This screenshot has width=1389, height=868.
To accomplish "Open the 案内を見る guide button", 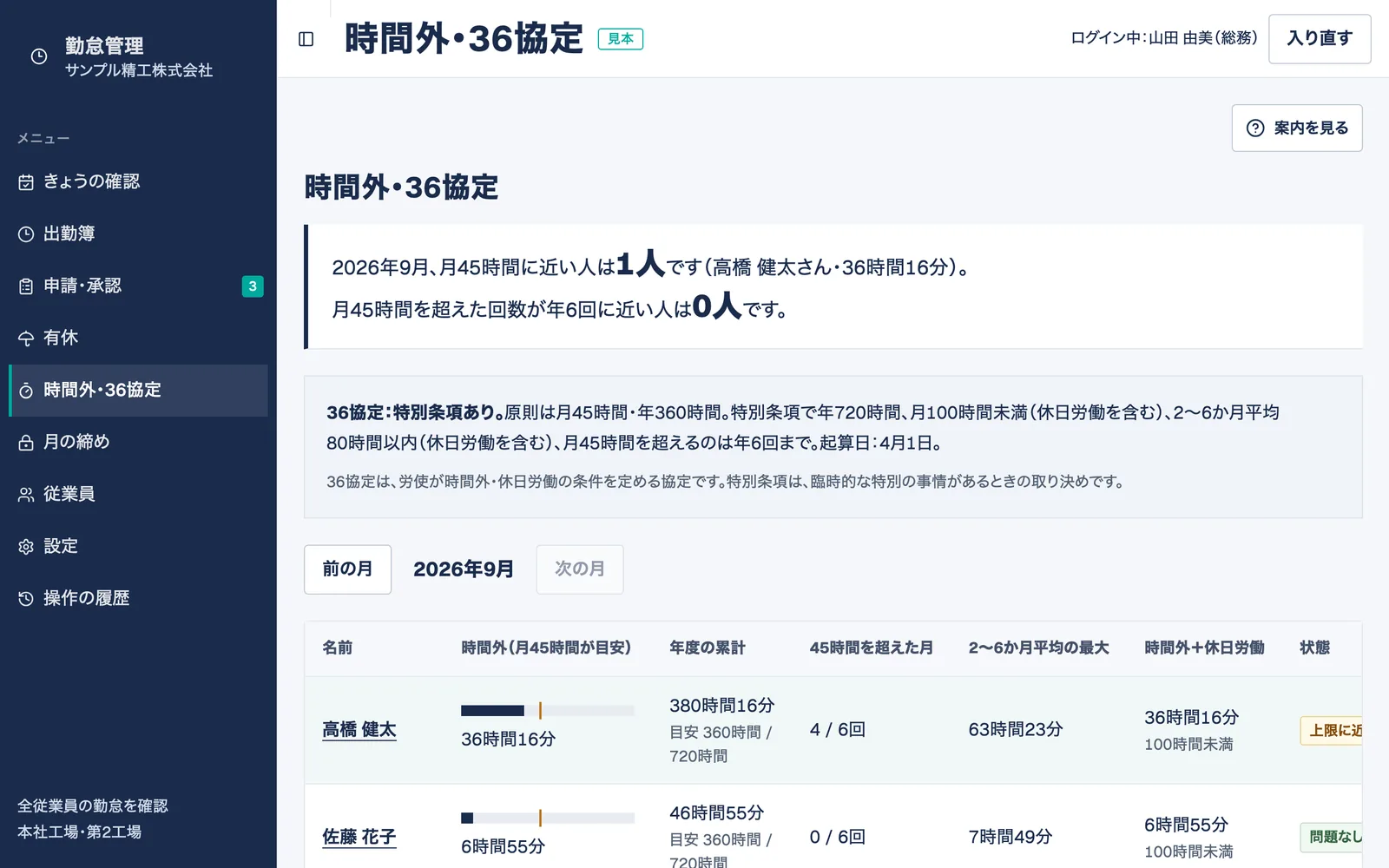I will click(1297, 128).
